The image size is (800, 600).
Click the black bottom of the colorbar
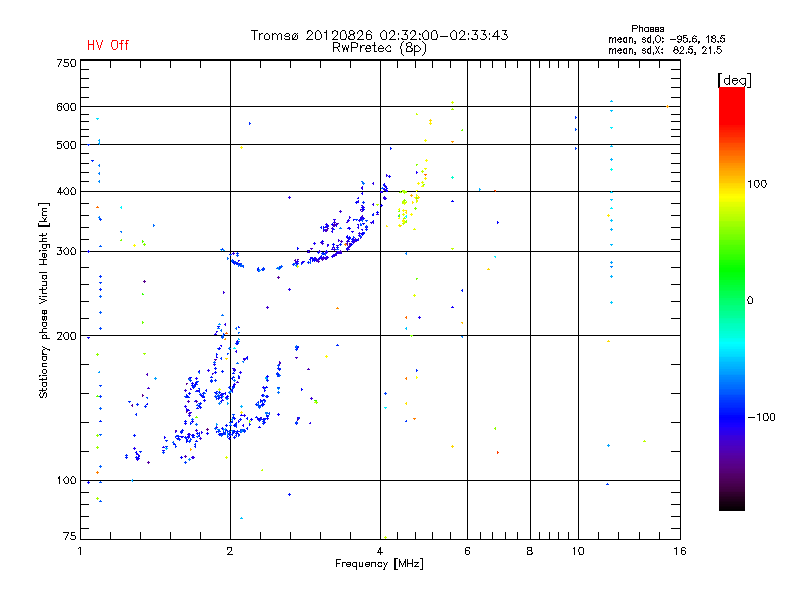tap(732, 503)
